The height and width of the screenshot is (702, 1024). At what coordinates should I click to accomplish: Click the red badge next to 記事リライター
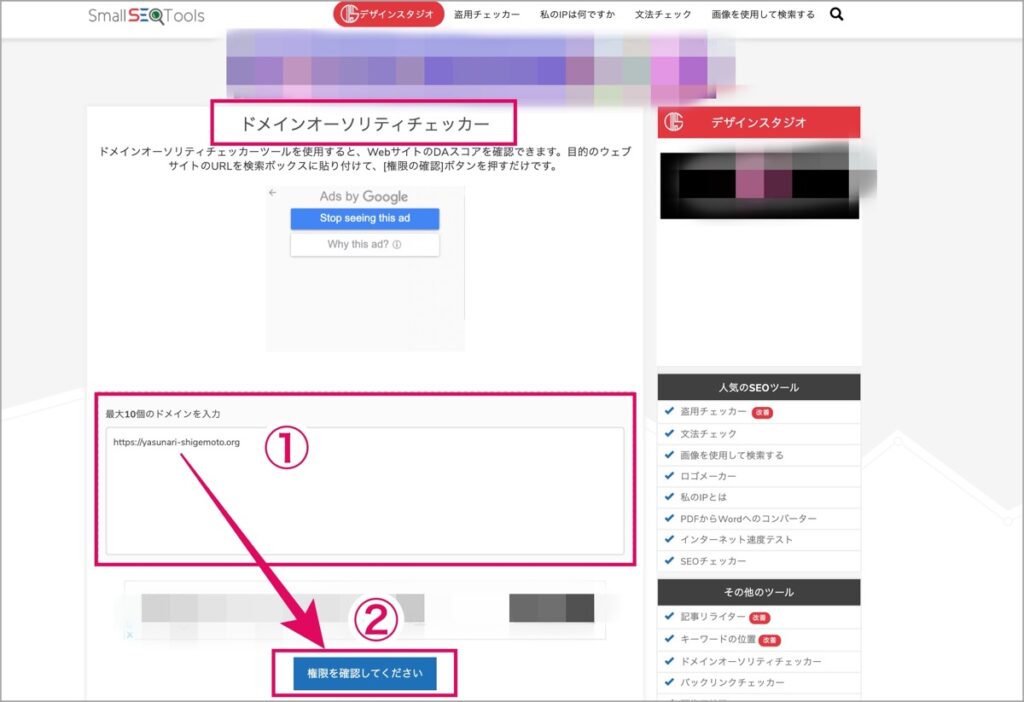760,618
